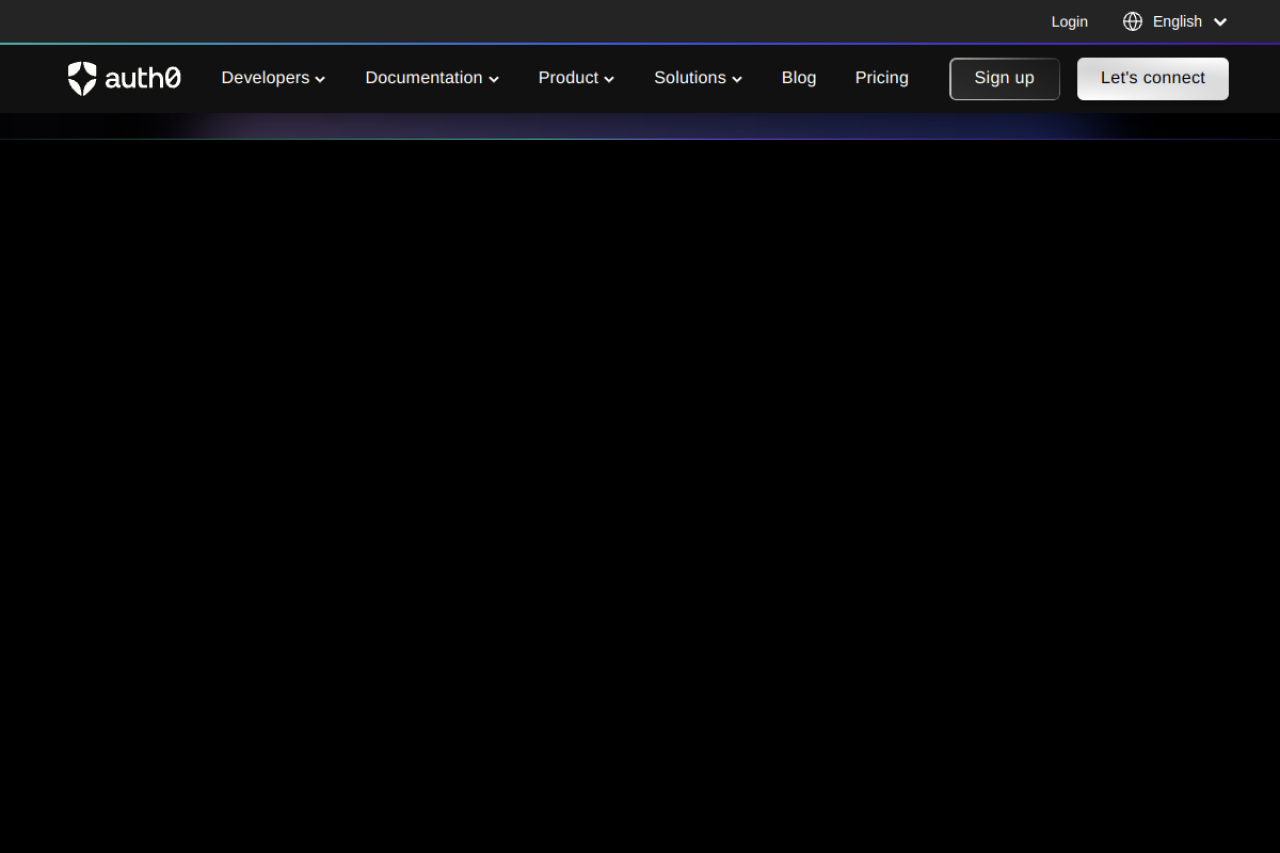Click the auth0 wordmark text
The height and width of the screenshot is (853, 1280).
point(143,78)
